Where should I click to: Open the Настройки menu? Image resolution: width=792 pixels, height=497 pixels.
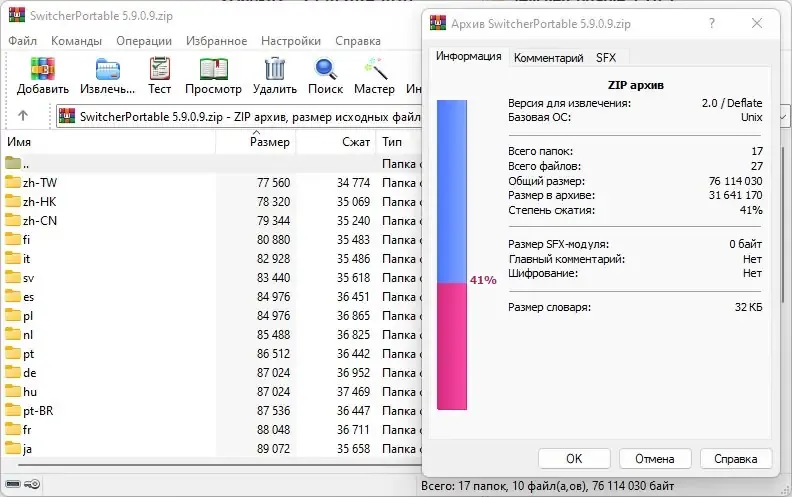(291, 41)
